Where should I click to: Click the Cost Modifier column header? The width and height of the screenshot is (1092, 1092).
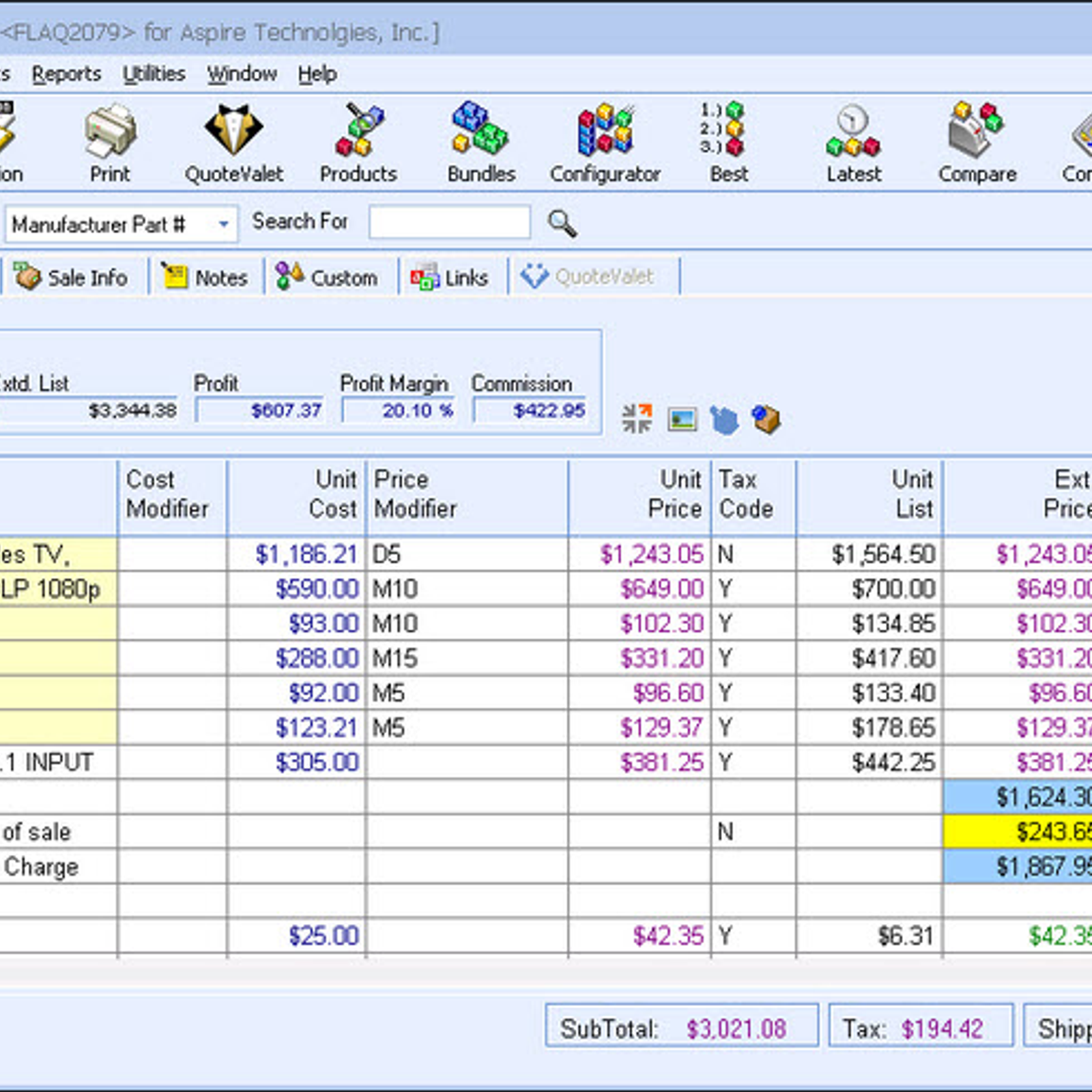[173, 498]
